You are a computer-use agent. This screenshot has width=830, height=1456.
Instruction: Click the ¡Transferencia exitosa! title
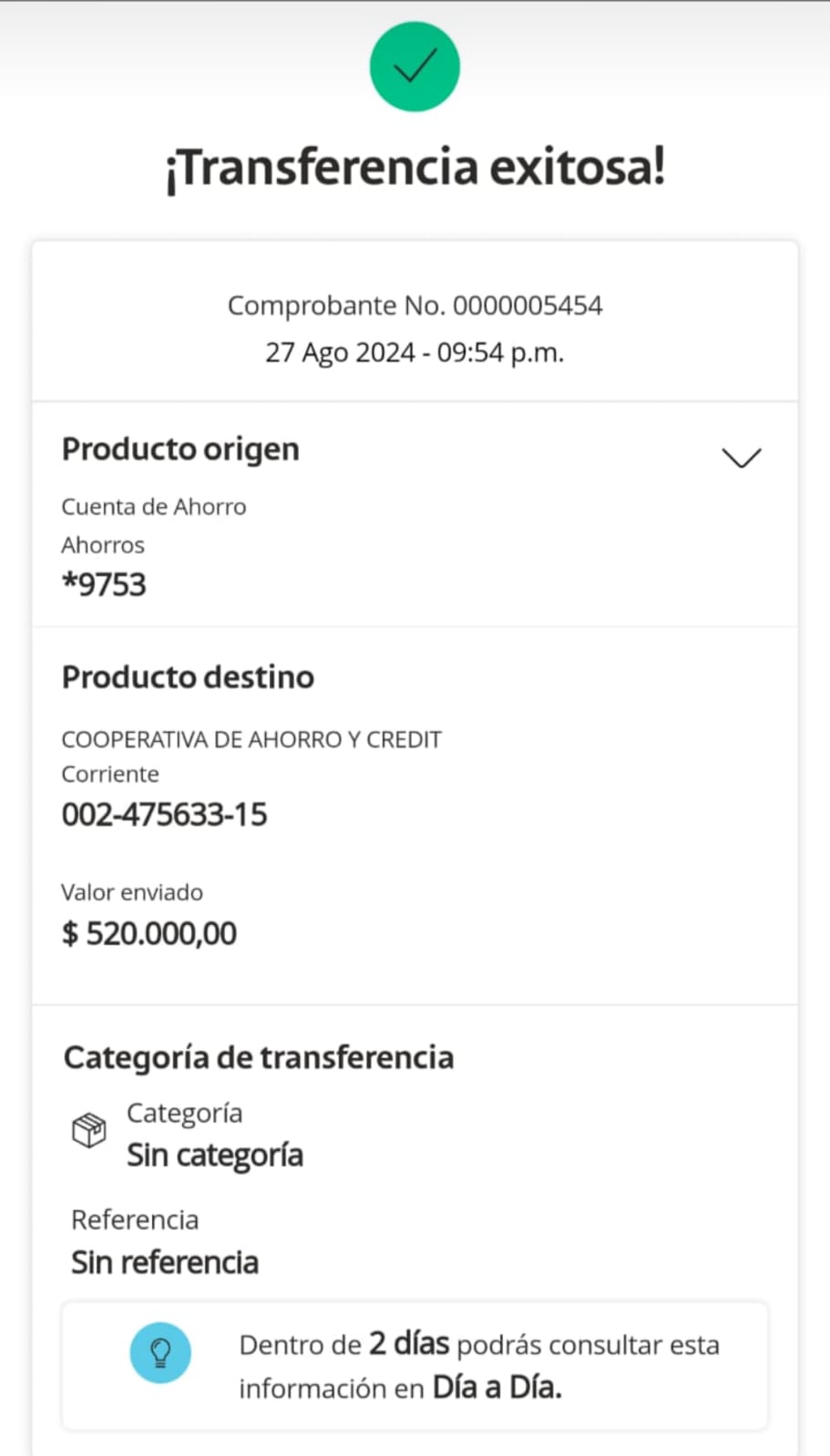tap(415, 168)
